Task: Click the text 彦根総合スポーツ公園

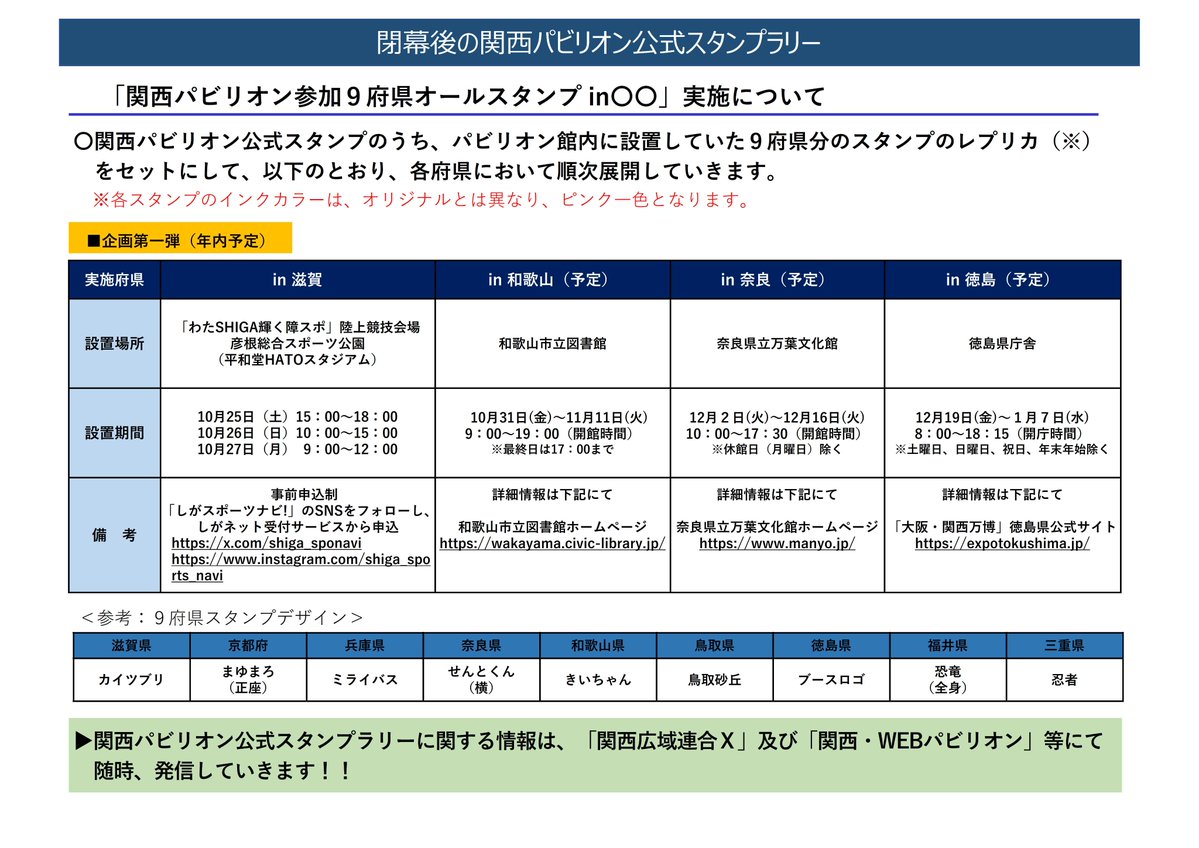Action: click(x=297, y=343)
